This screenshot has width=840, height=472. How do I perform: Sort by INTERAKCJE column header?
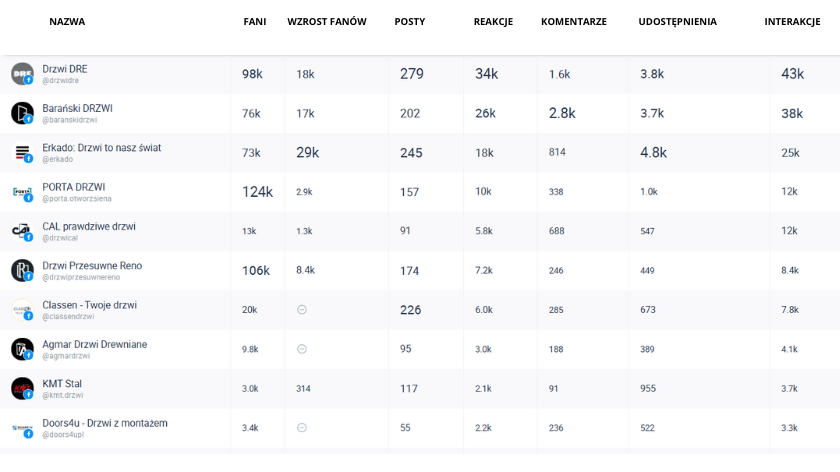792,22
